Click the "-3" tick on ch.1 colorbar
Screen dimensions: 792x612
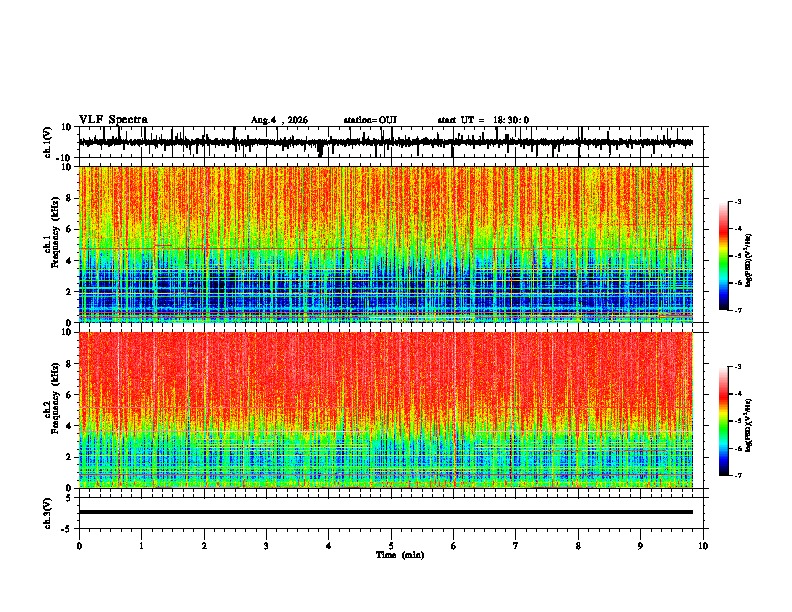point(738,201)
